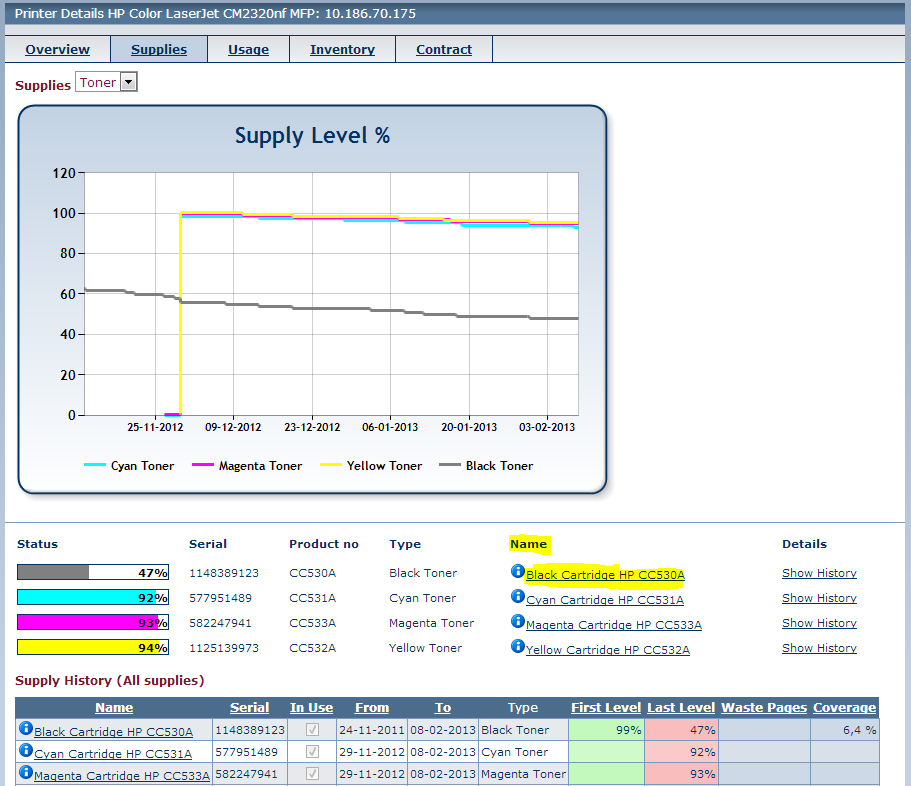Click info icon beside Magenta Cartridge status row

tap(517, 622)
